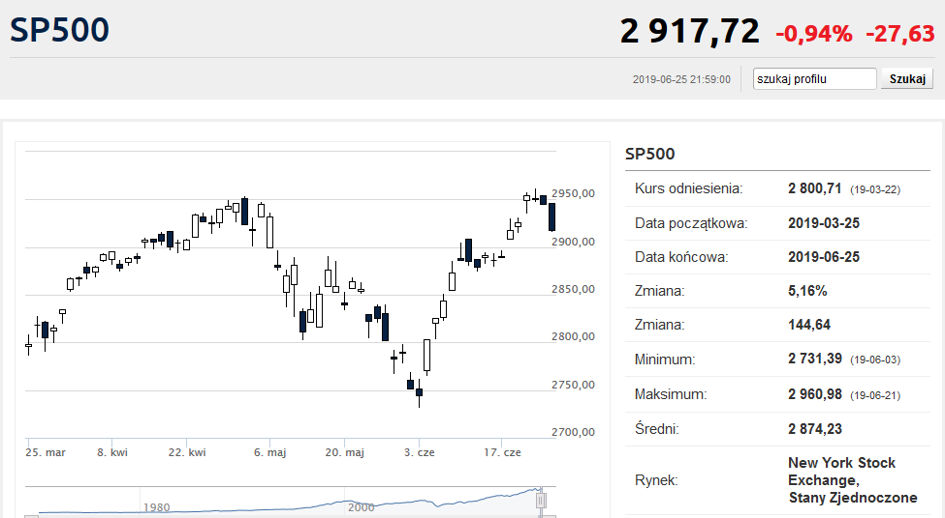Click the red -0,94% change indicator
Image resolution: width=945 pixels, height=518 pixels.
point(814,34)
